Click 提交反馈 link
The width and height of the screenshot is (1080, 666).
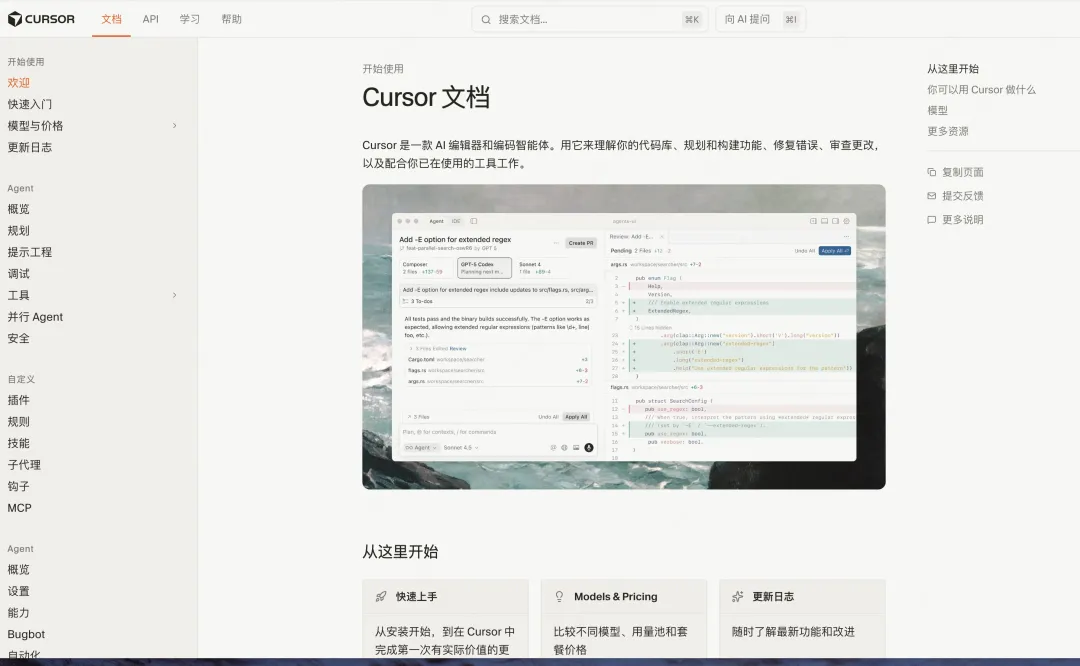pyautogui.click(x=963, y=196)
